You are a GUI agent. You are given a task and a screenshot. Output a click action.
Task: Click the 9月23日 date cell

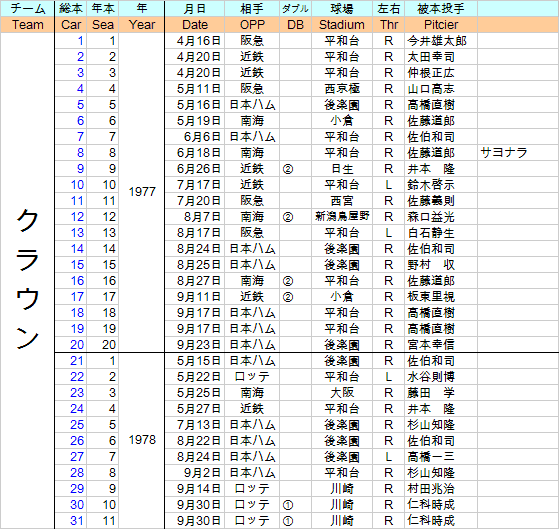pos(195,345)
